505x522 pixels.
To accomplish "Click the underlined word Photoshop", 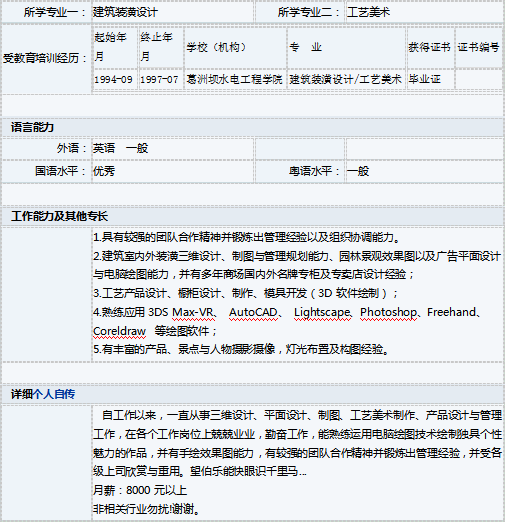I will click(388, 313).
